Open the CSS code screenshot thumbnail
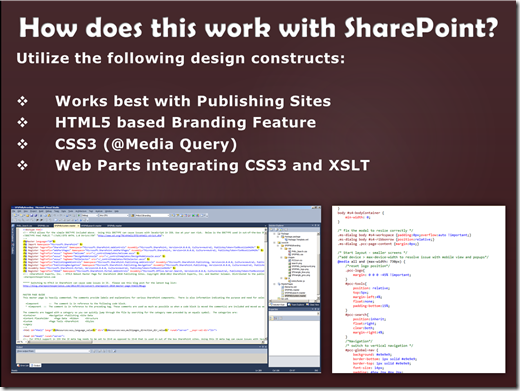The image size is (520, 391). coord(418,289)
